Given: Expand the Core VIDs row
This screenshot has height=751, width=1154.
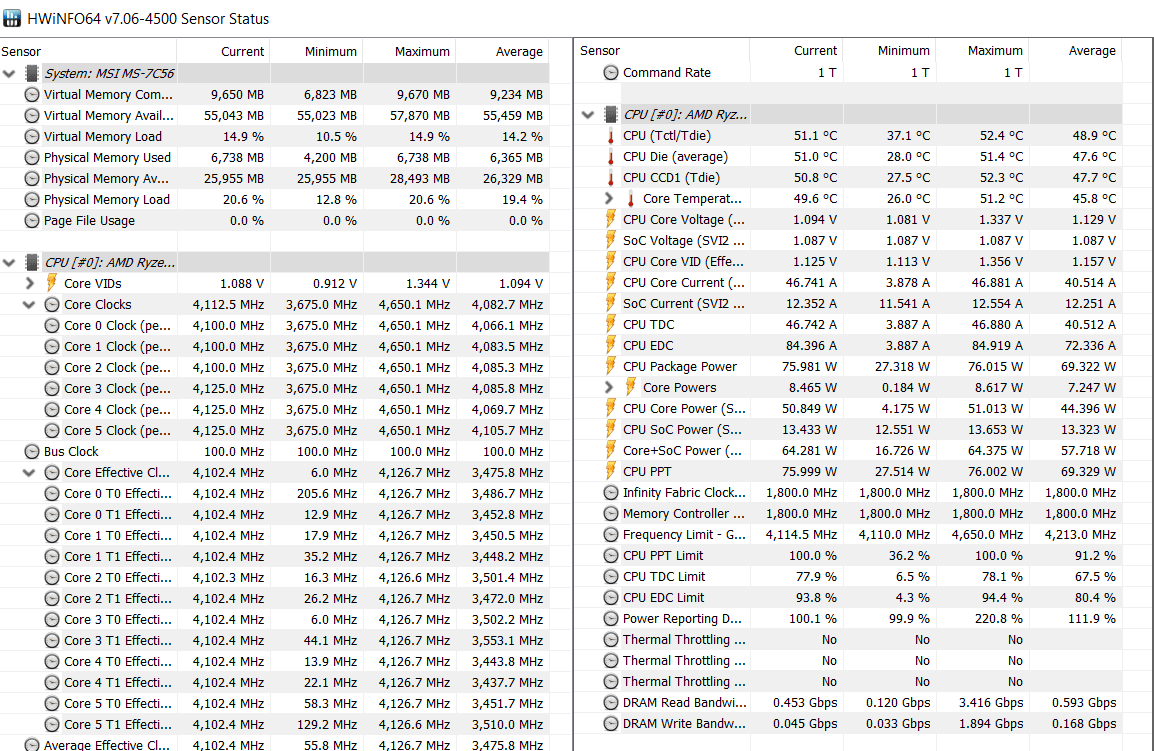Looking at the screenshot, I should coord(30,284).
